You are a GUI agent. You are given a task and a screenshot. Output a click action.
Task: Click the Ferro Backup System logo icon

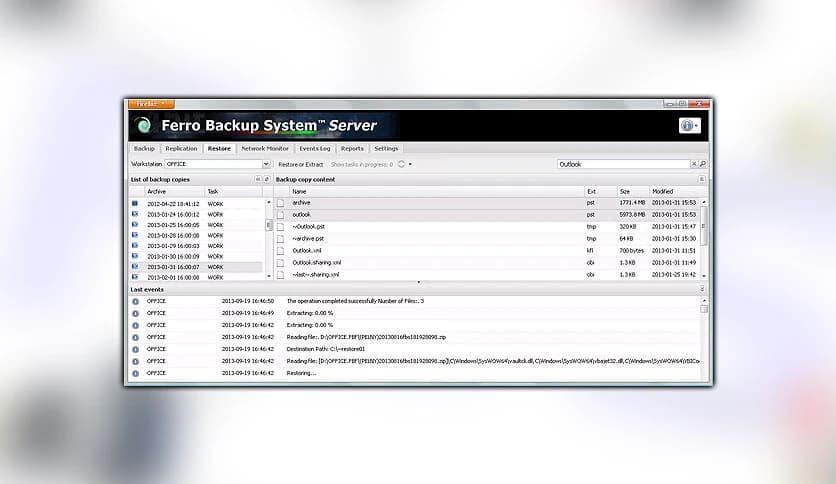pos(143,126)
